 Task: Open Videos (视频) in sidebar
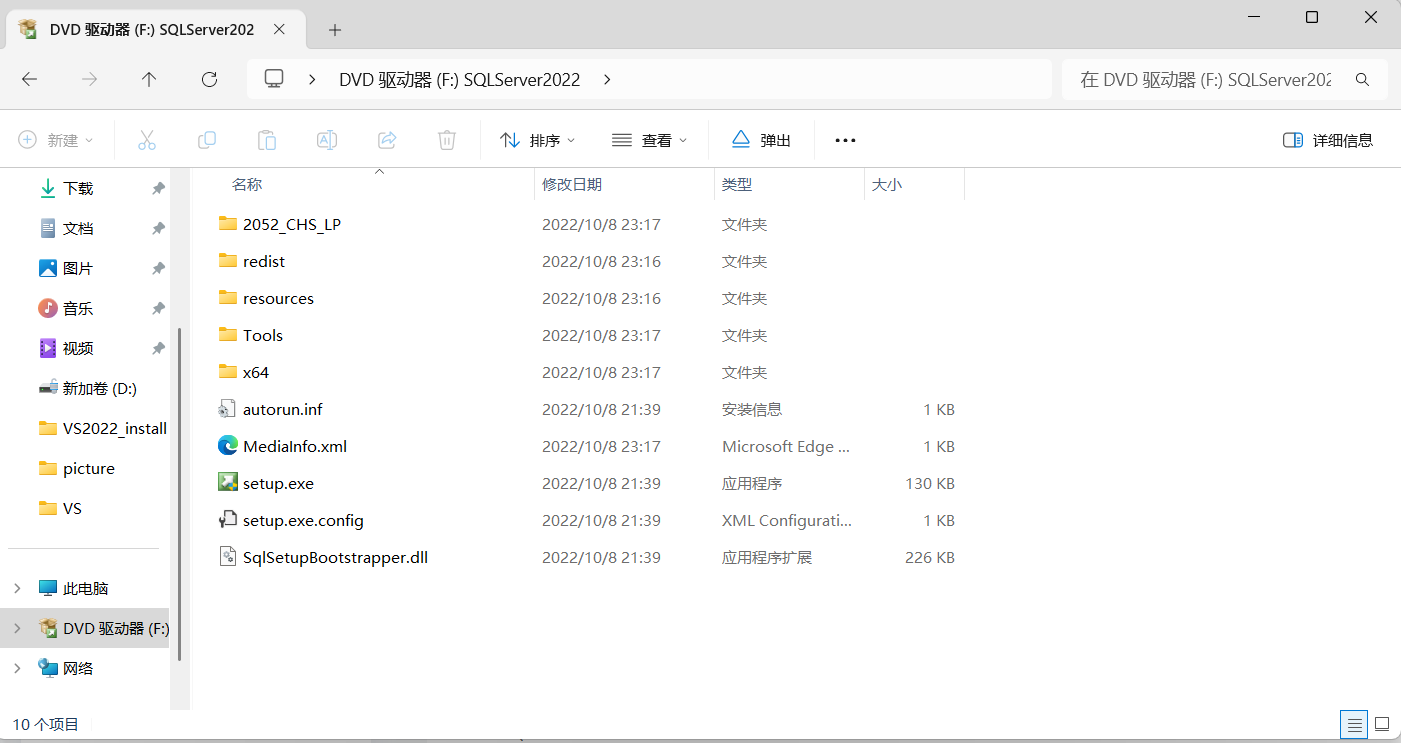click(x=78, y=348)
